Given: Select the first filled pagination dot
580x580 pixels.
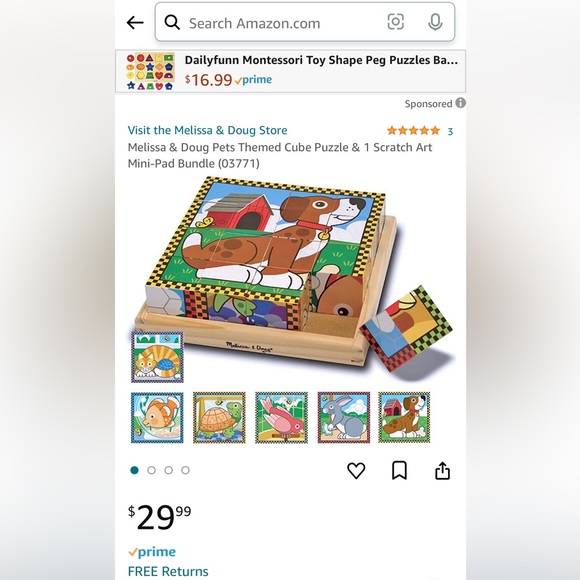Looking at the screenshot, I should 135,470.
